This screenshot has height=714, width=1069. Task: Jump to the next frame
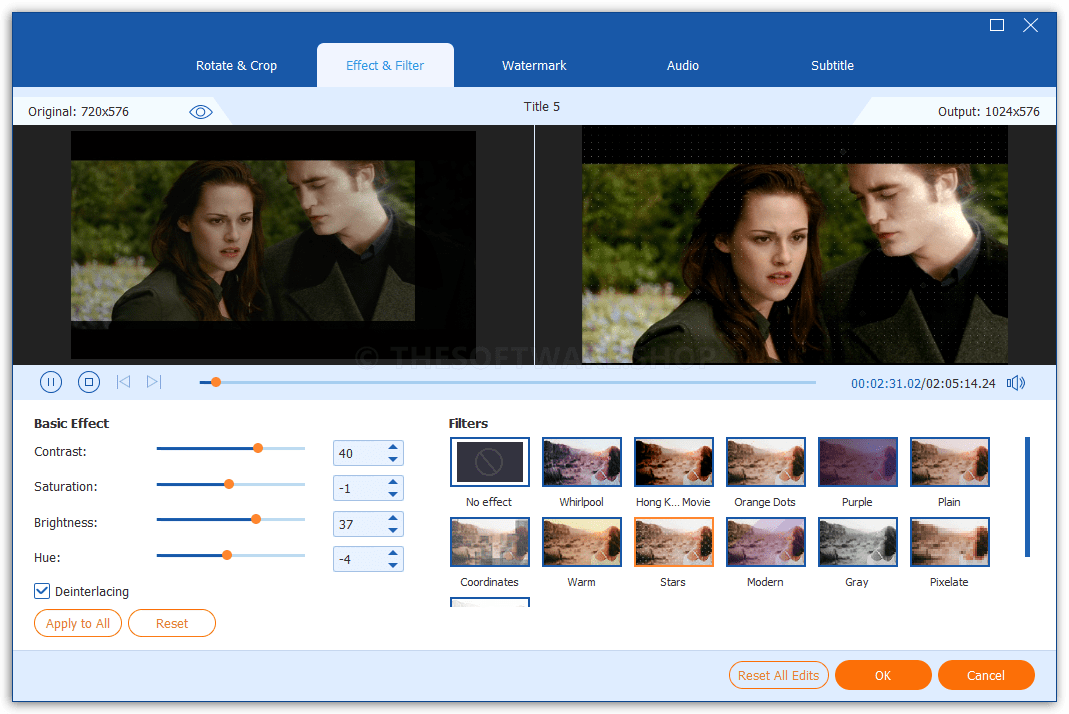pos(154,382)
